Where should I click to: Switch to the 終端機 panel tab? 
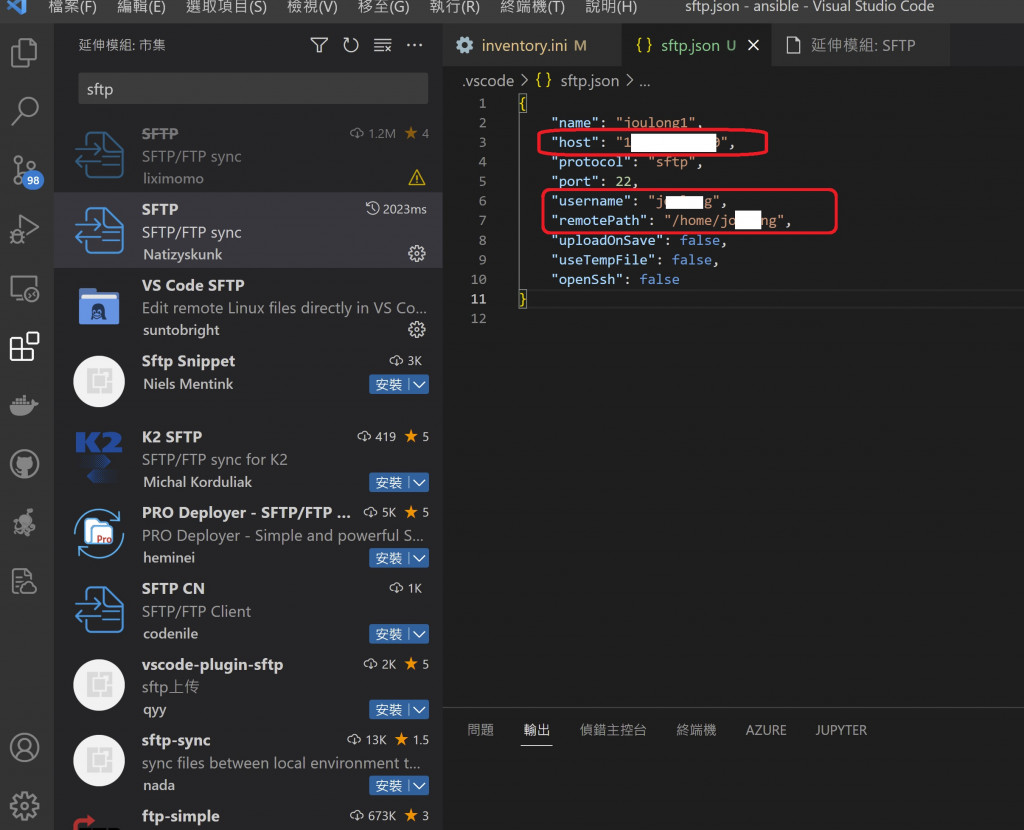[x=696, y=730]
